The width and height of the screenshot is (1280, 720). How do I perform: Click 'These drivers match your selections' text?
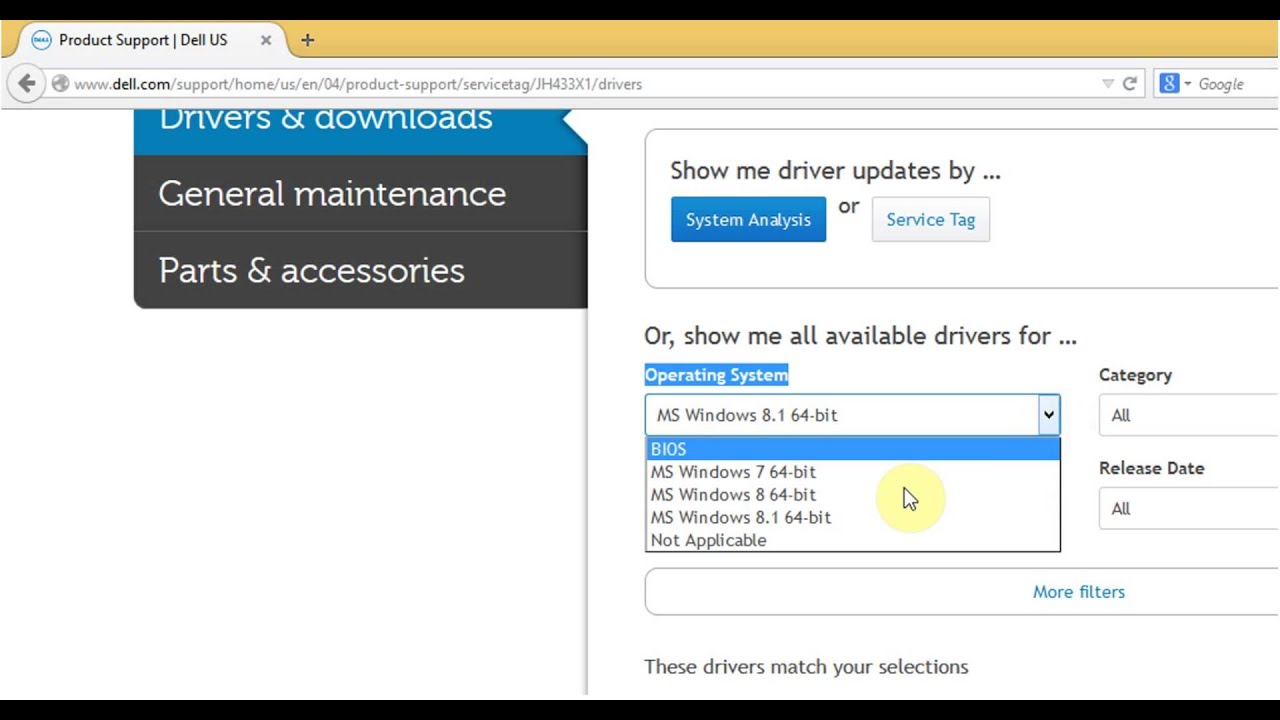[806, 667]
